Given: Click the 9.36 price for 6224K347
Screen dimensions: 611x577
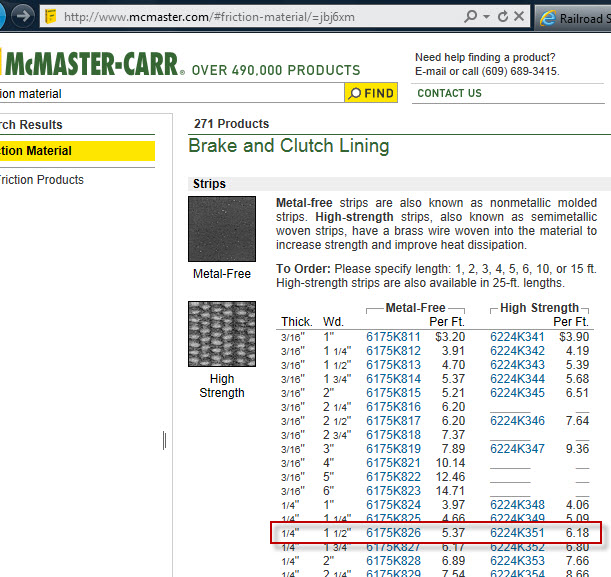Looking at the screenshot, I should (x=577, y=449).
